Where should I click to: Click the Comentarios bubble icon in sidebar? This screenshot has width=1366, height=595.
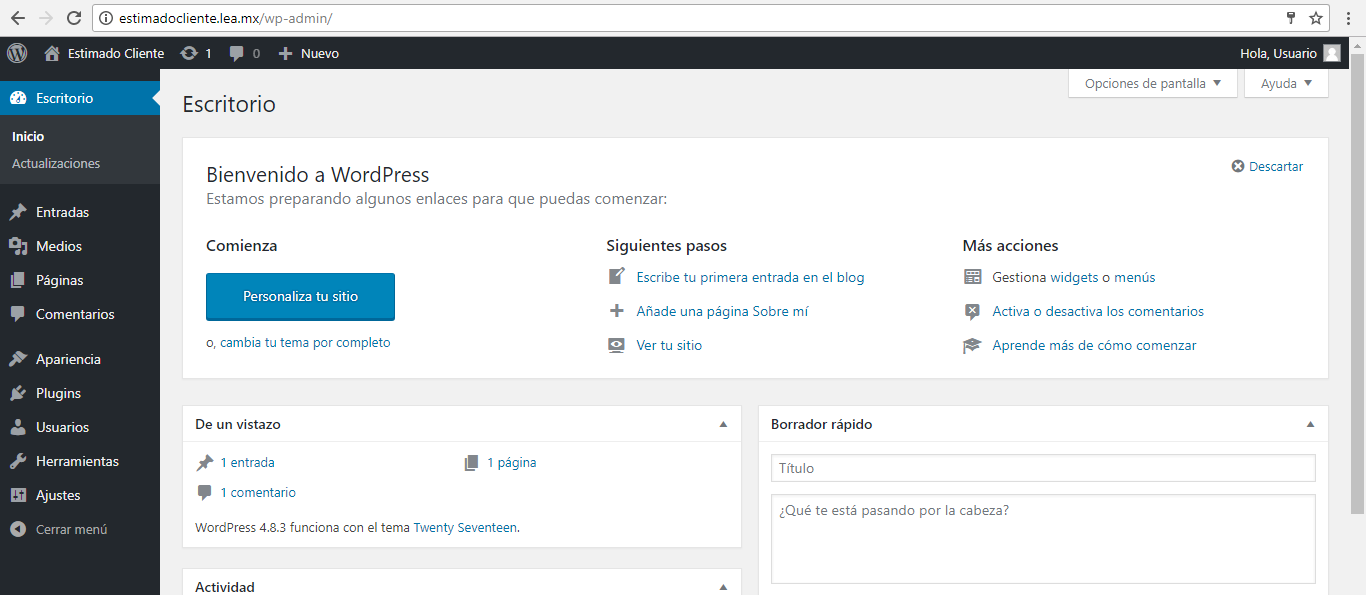tap(17, 314)
